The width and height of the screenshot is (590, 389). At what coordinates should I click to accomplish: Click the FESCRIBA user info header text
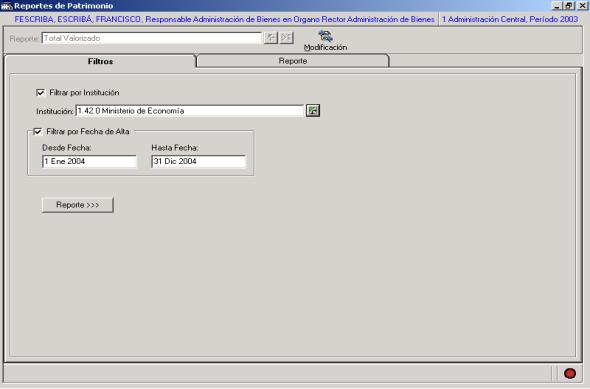click(x=224, y=19)
